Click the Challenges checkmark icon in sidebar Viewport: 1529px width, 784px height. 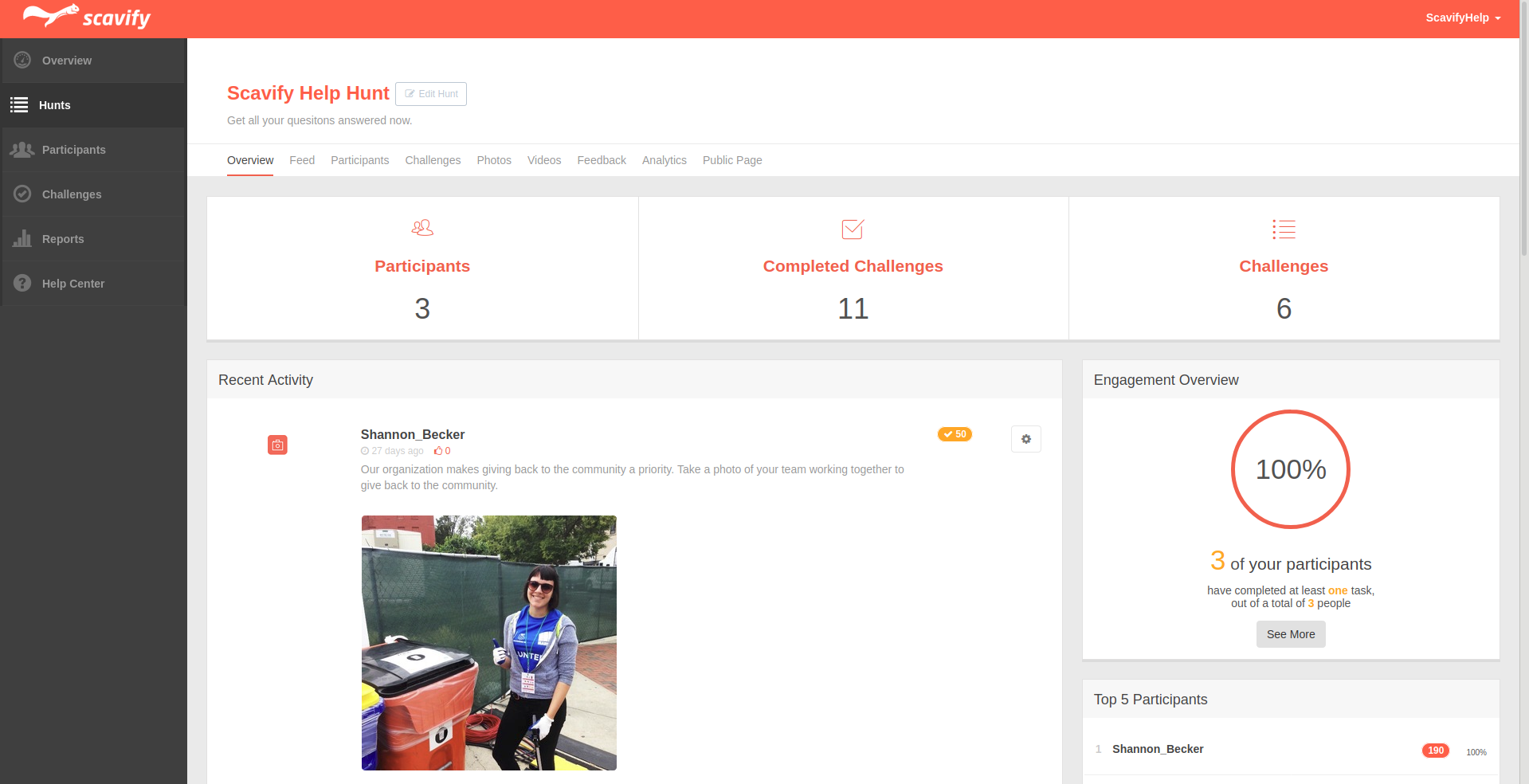(22, 194)
